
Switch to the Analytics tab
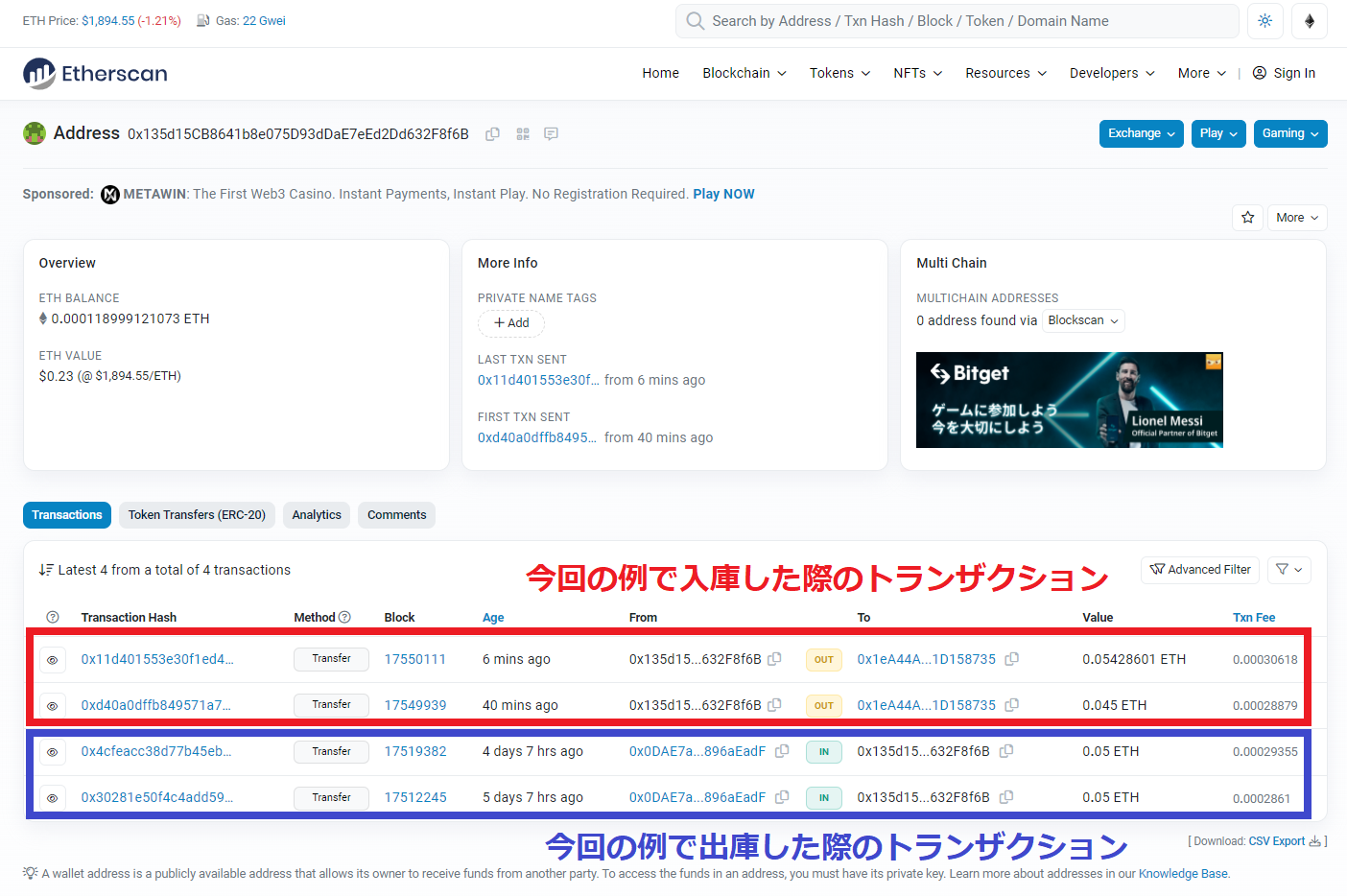(x=317, y=515)
